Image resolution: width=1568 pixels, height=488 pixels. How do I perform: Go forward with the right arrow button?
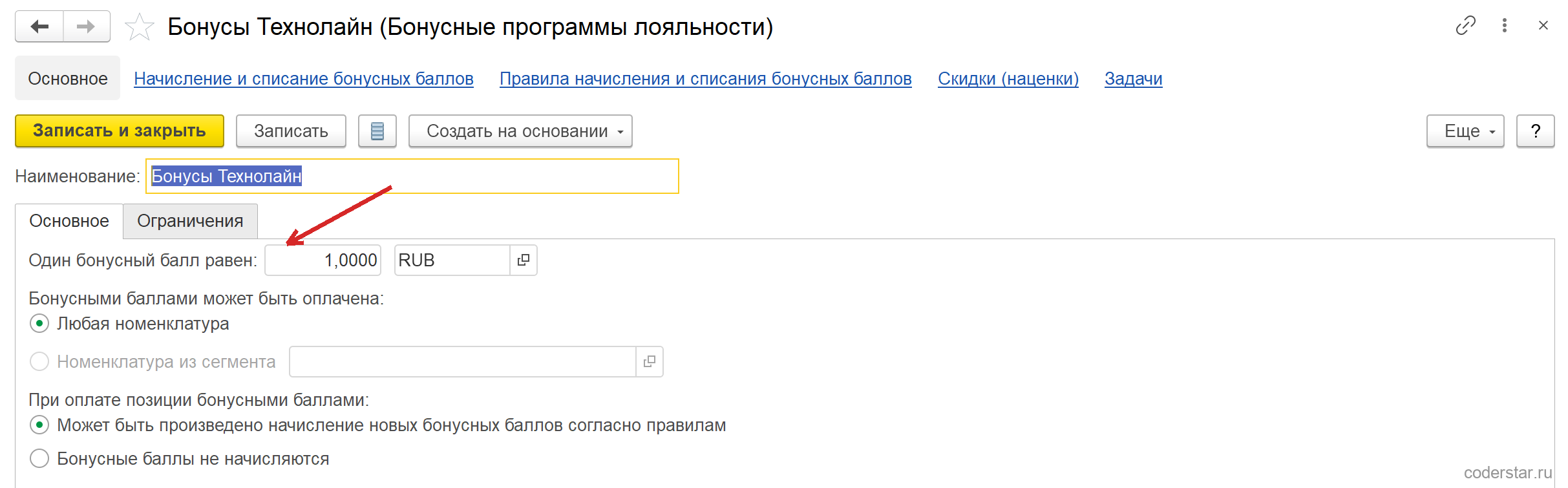87,27
